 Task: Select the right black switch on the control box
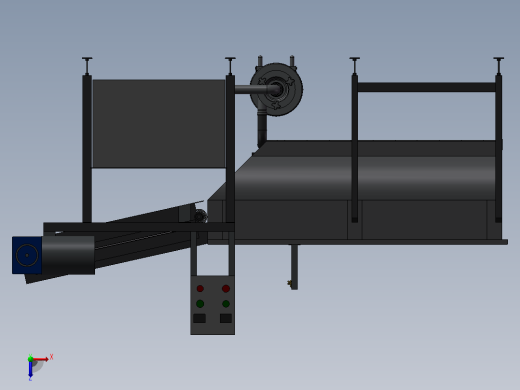click(226, 318)
